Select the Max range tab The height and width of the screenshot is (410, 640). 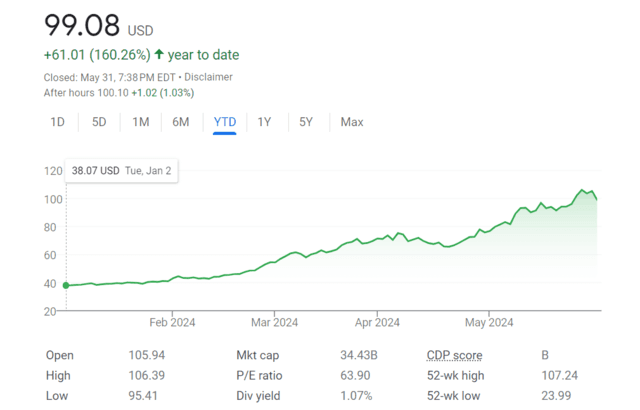point(351,122)
